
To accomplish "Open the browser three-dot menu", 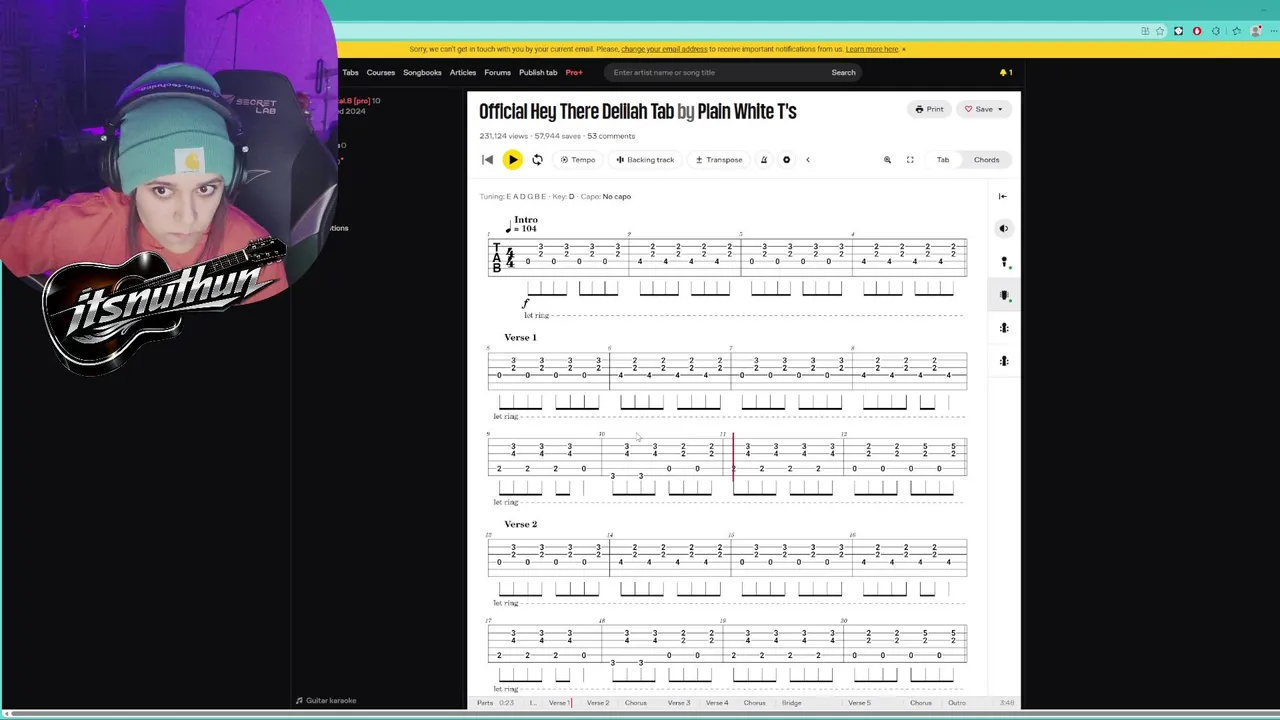I will (x=1273, y=31).
